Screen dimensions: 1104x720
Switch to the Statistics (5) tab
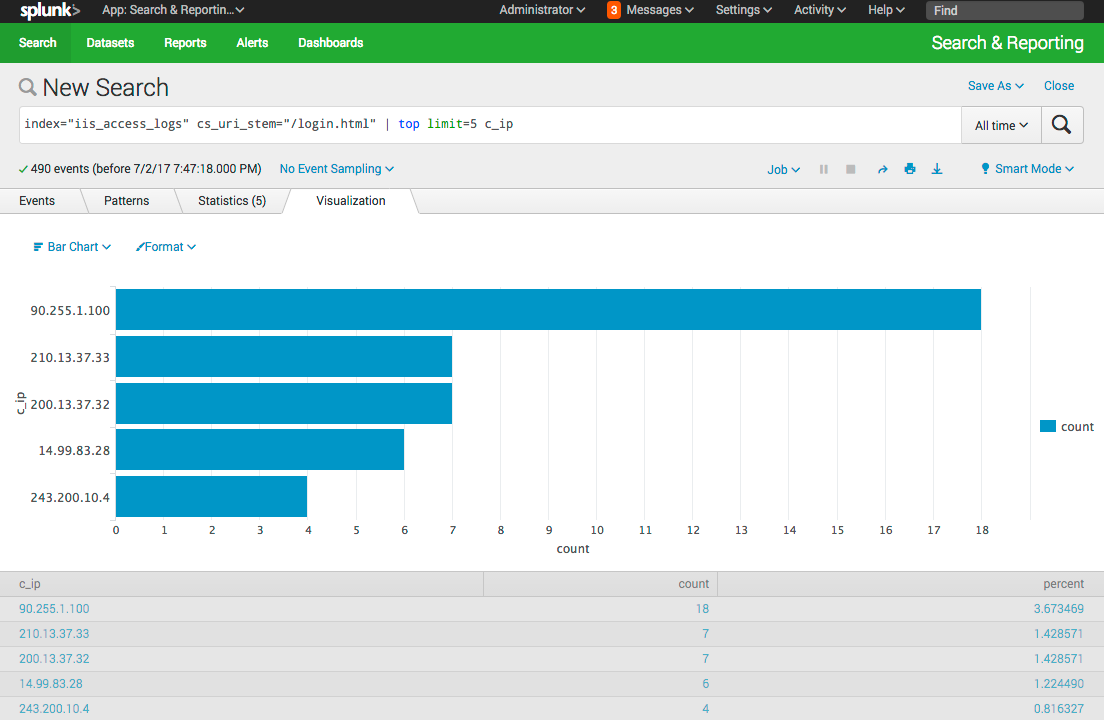point(232,201)
